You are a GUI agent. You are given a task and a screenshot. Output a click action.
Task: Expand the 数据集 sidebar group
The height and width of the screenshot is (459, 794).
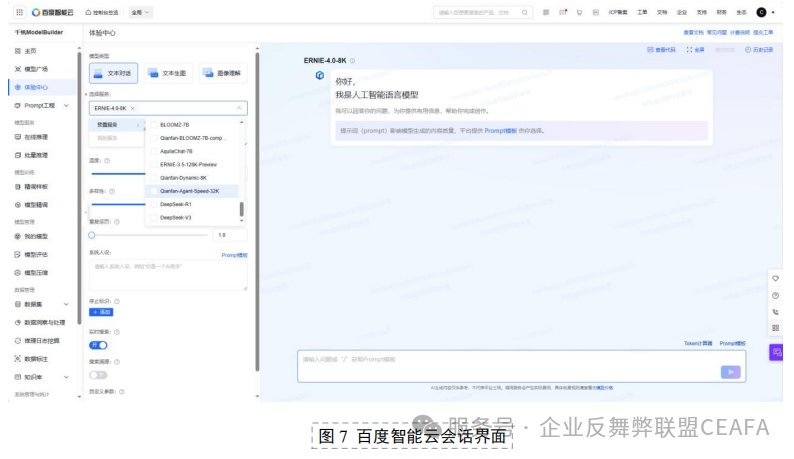pos(66,304)
